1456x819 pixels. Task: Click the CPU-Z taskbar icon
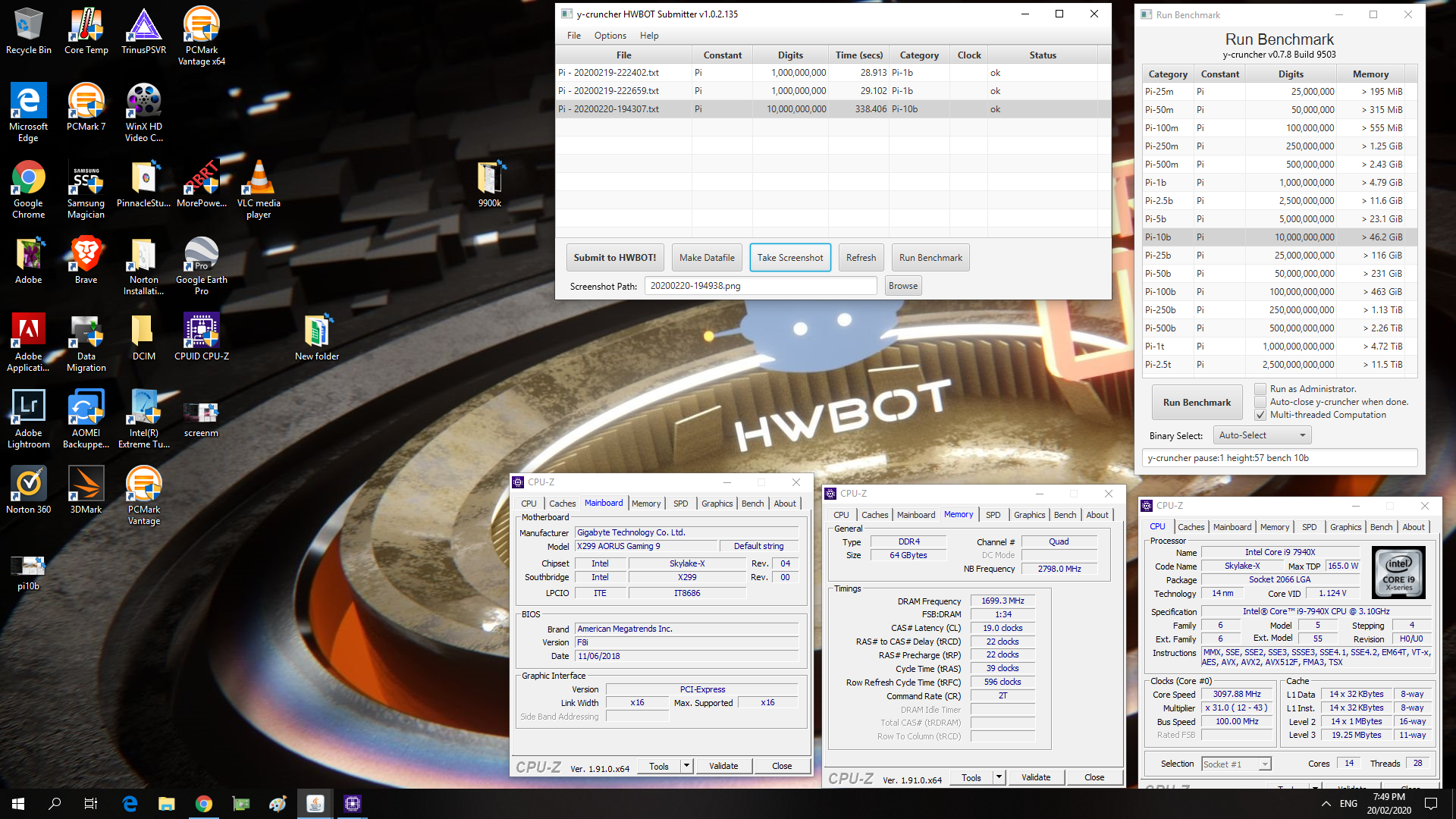click(x=353, y=804)
